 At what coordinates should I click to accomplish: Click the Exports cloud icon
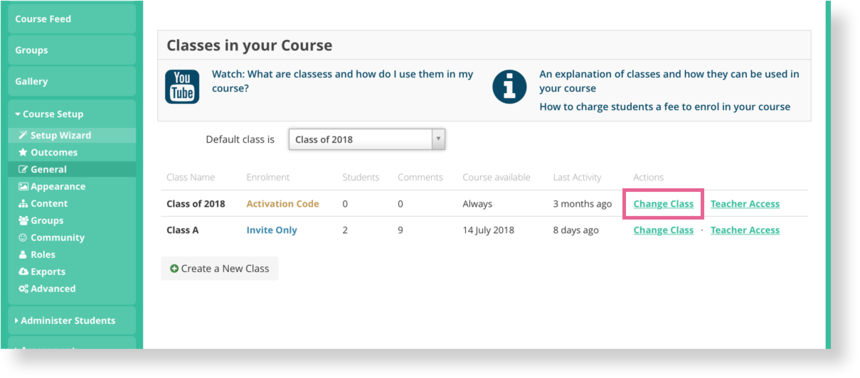[23, 272]
